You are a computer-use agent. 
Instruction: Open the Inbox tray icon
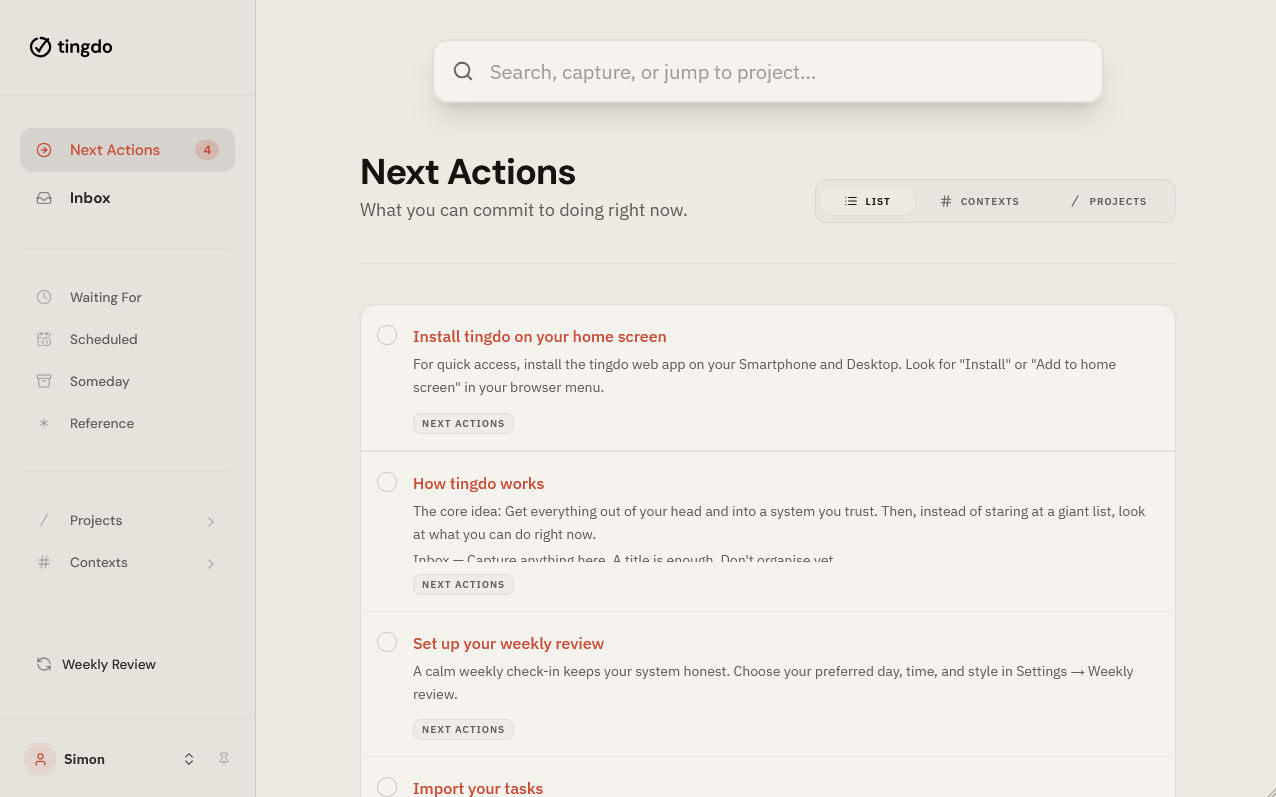[44, 198]
